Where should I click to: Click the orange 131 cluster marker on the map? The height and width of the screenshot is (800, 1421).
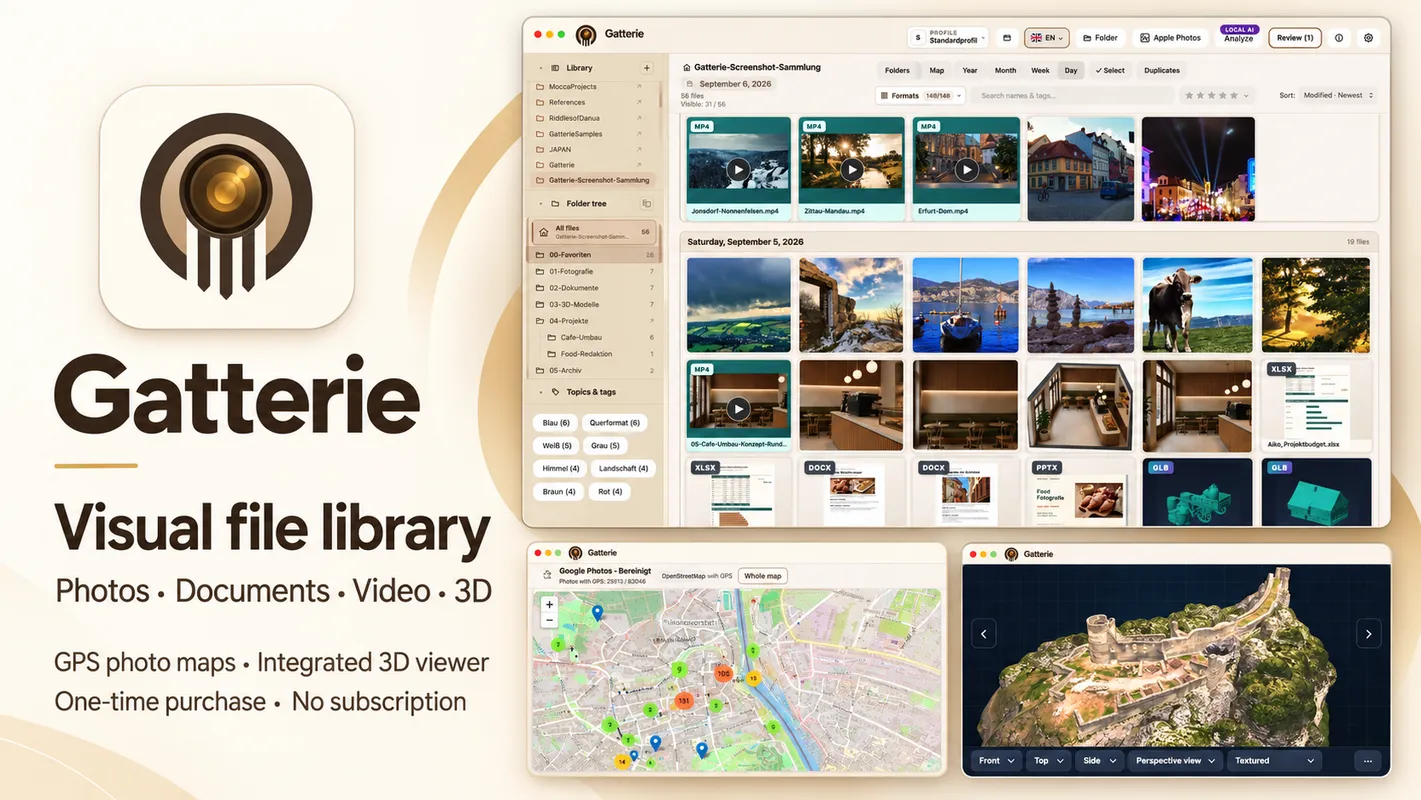point(684,702)
